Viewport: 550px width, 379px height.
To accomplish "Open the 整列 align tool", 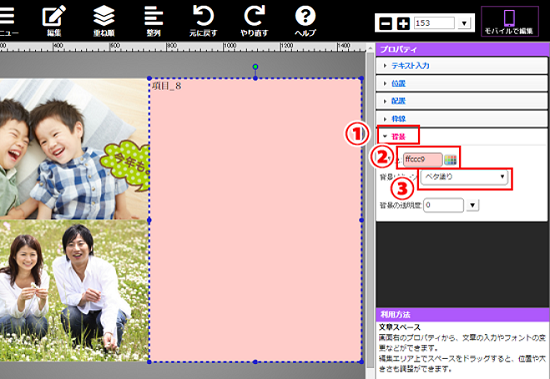I will click(x=154, y=20).
